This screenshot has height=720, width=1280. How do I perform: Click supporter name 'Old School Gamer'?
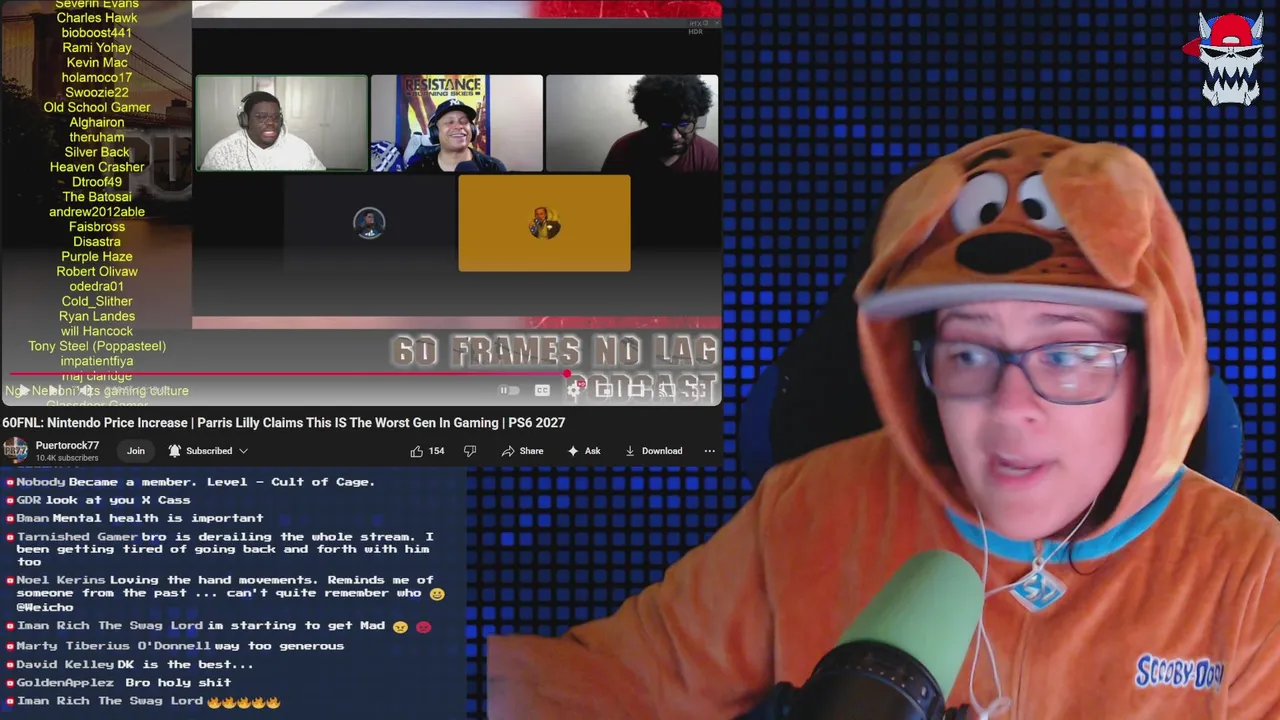pos(97,107)
